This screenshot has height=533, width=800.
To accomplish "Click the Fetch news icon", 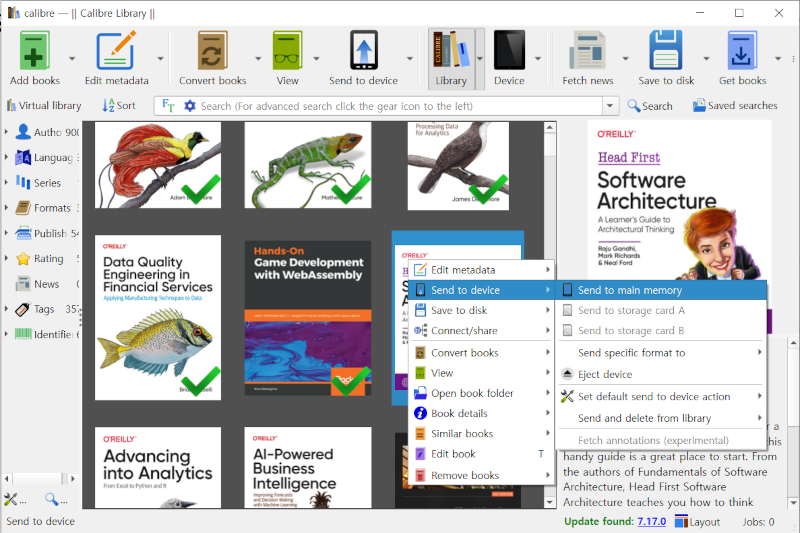I will point(587,50).
